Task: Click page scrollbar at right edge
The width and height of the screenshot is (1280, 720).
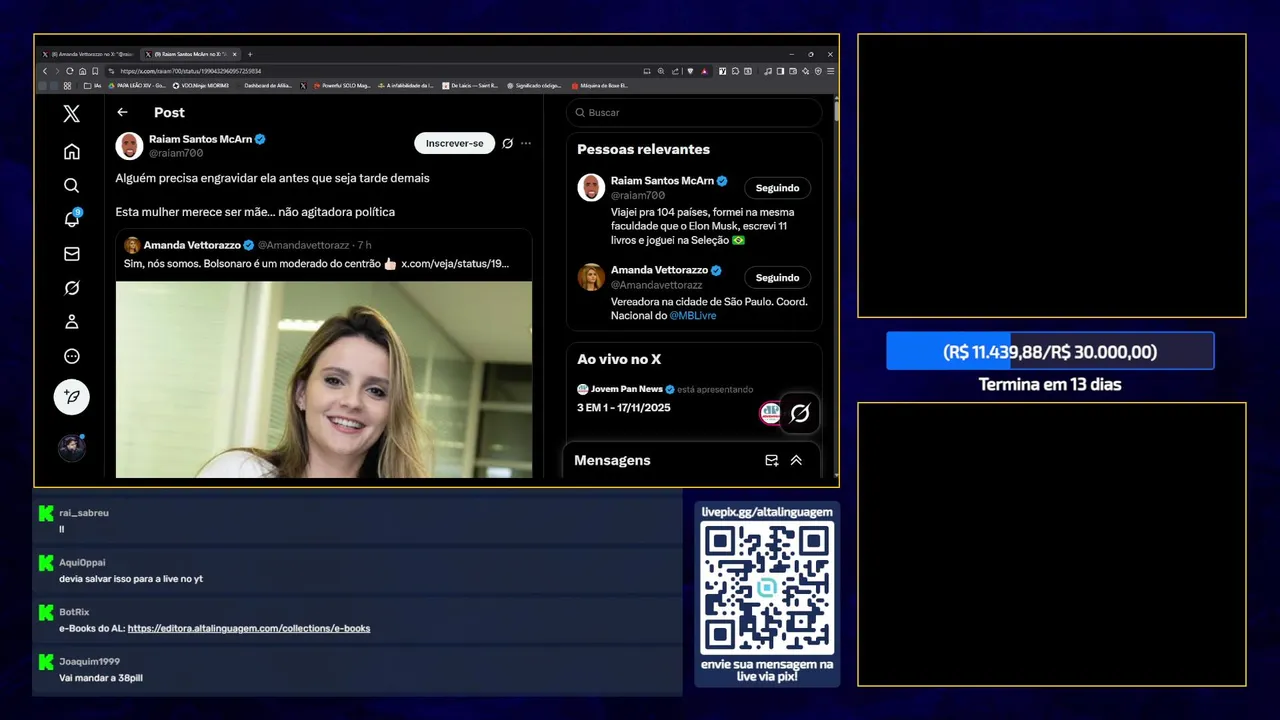Action: coord(836,112)
